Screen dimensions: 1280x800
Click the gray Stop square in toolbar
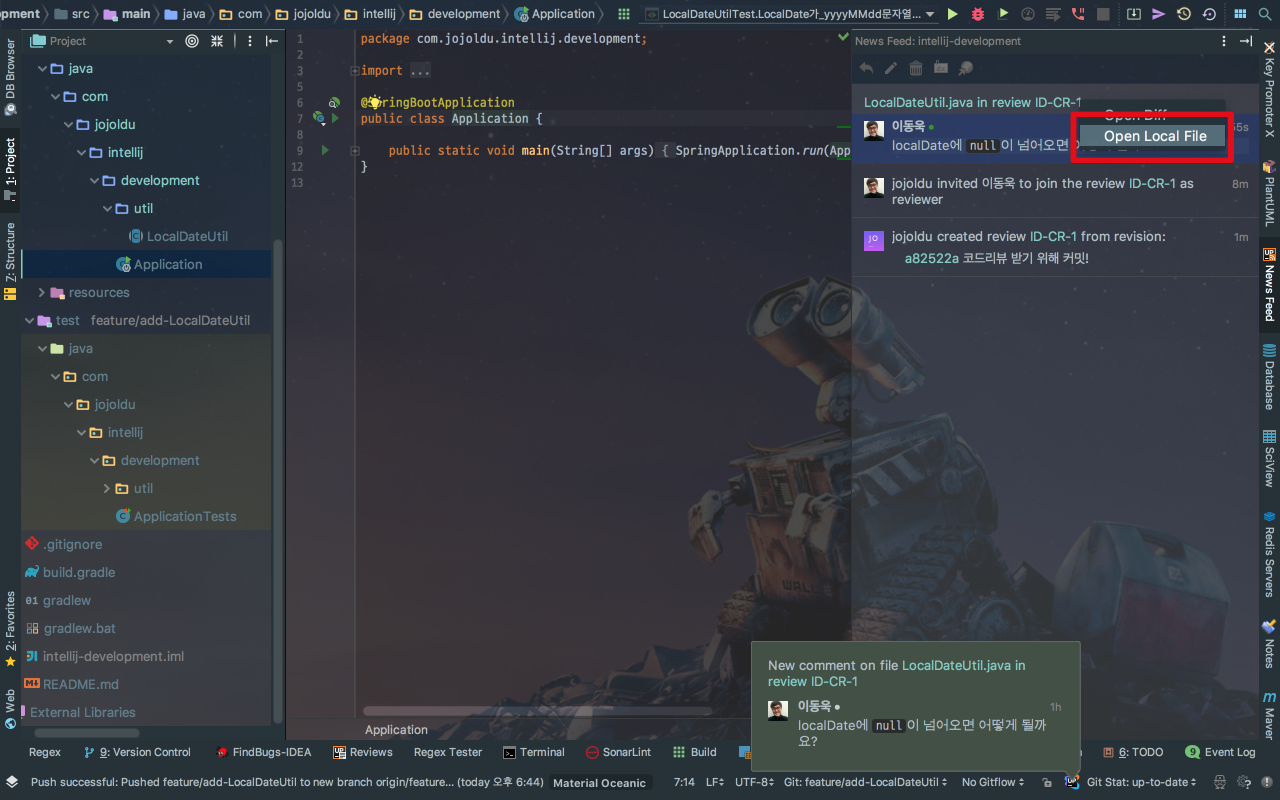point(1102,14)
